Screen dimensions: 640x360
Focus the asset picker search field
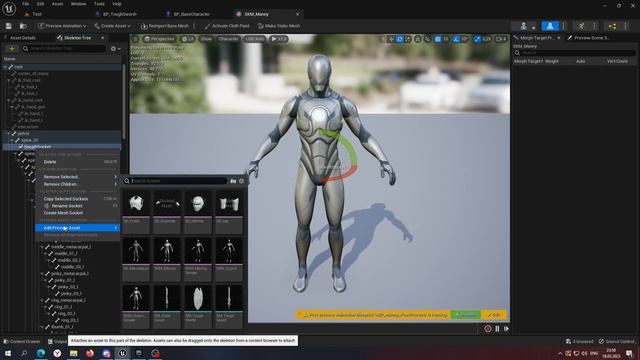[175, 181]
